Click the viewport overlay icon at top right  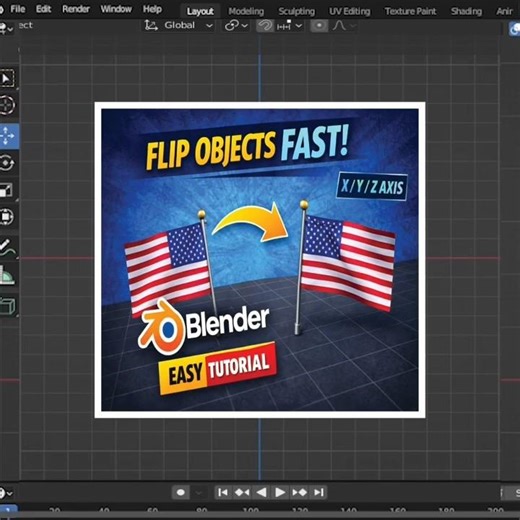pos(515,29)
